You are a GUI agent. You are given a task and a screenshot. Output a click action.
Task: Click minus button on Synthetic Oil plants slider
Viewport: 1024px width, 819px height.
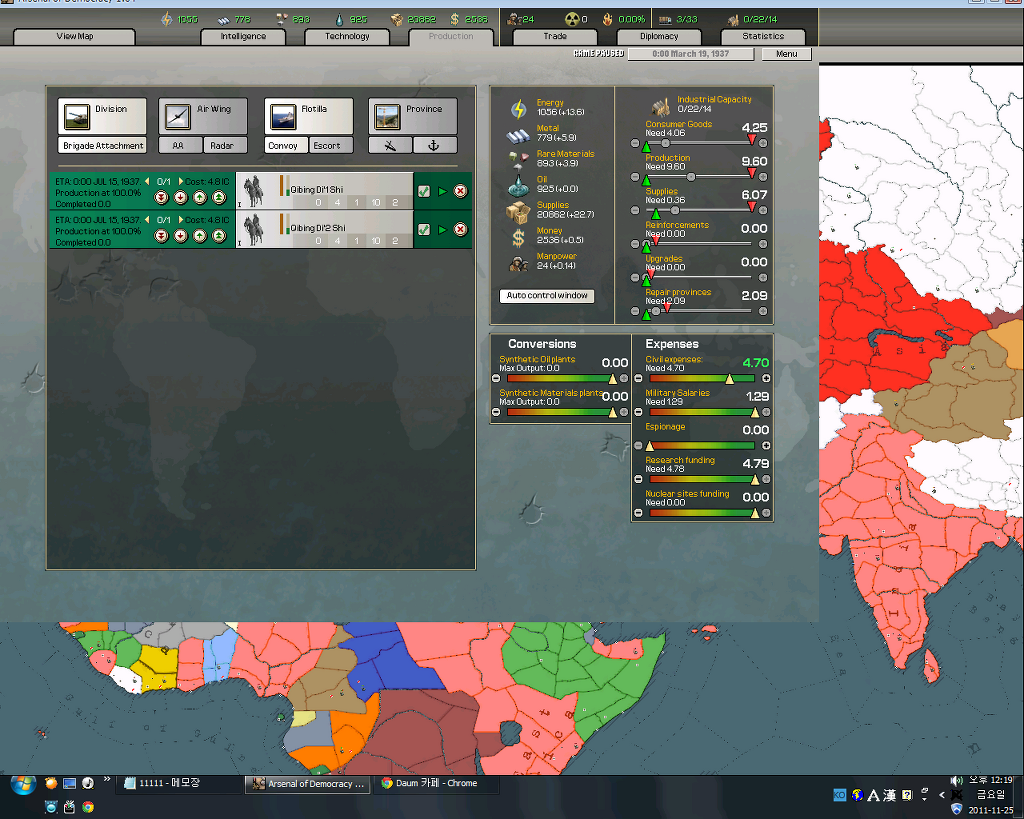(x=496, y=378)
